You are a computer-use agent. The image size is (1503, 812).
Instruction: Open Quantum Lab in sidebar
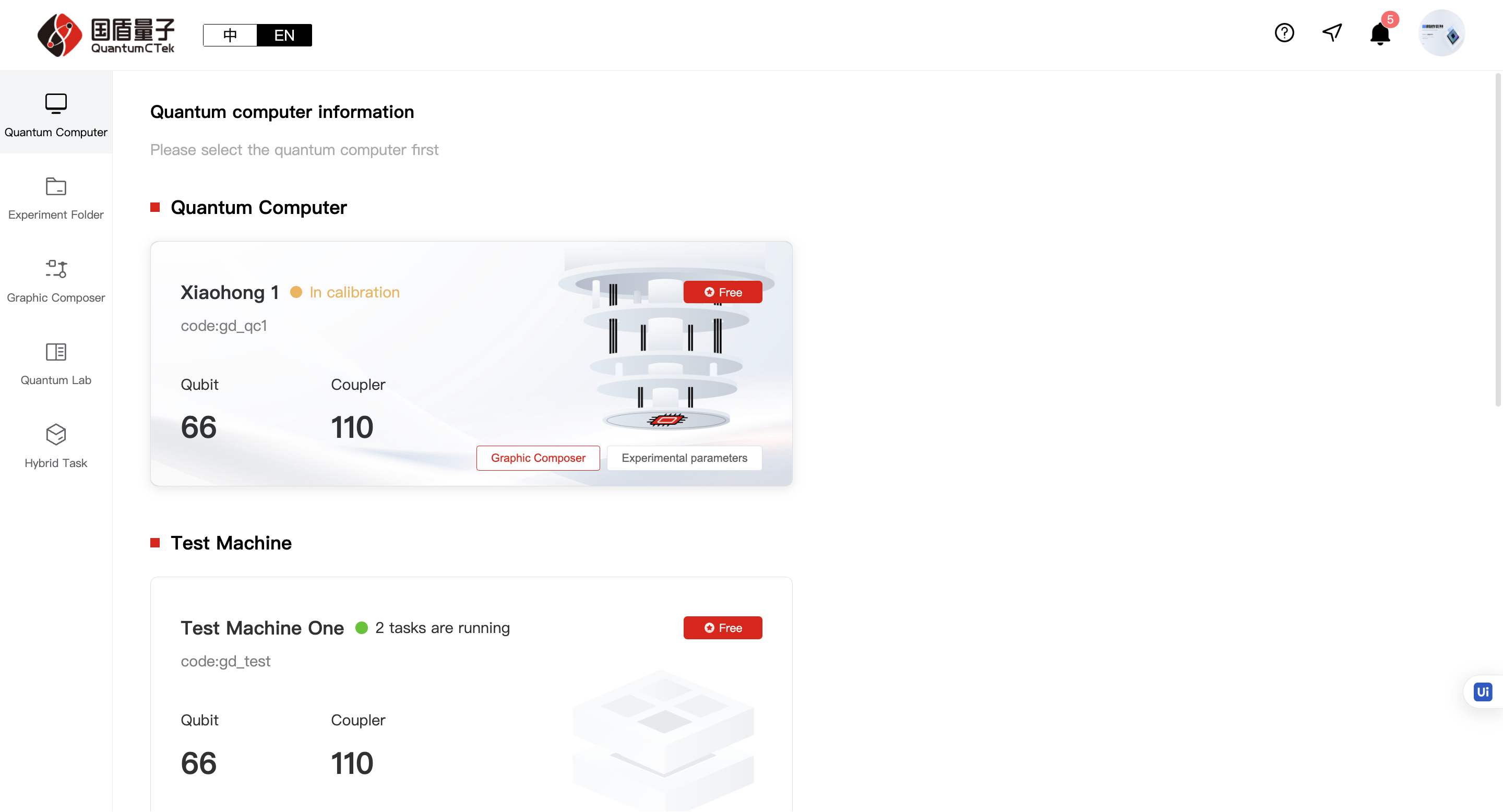coord(56,365)
